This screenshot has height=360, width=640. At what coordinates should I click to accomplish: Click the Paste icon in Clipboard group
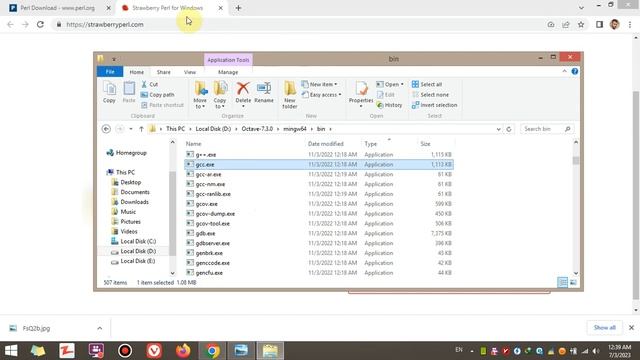tap(129, 92)
